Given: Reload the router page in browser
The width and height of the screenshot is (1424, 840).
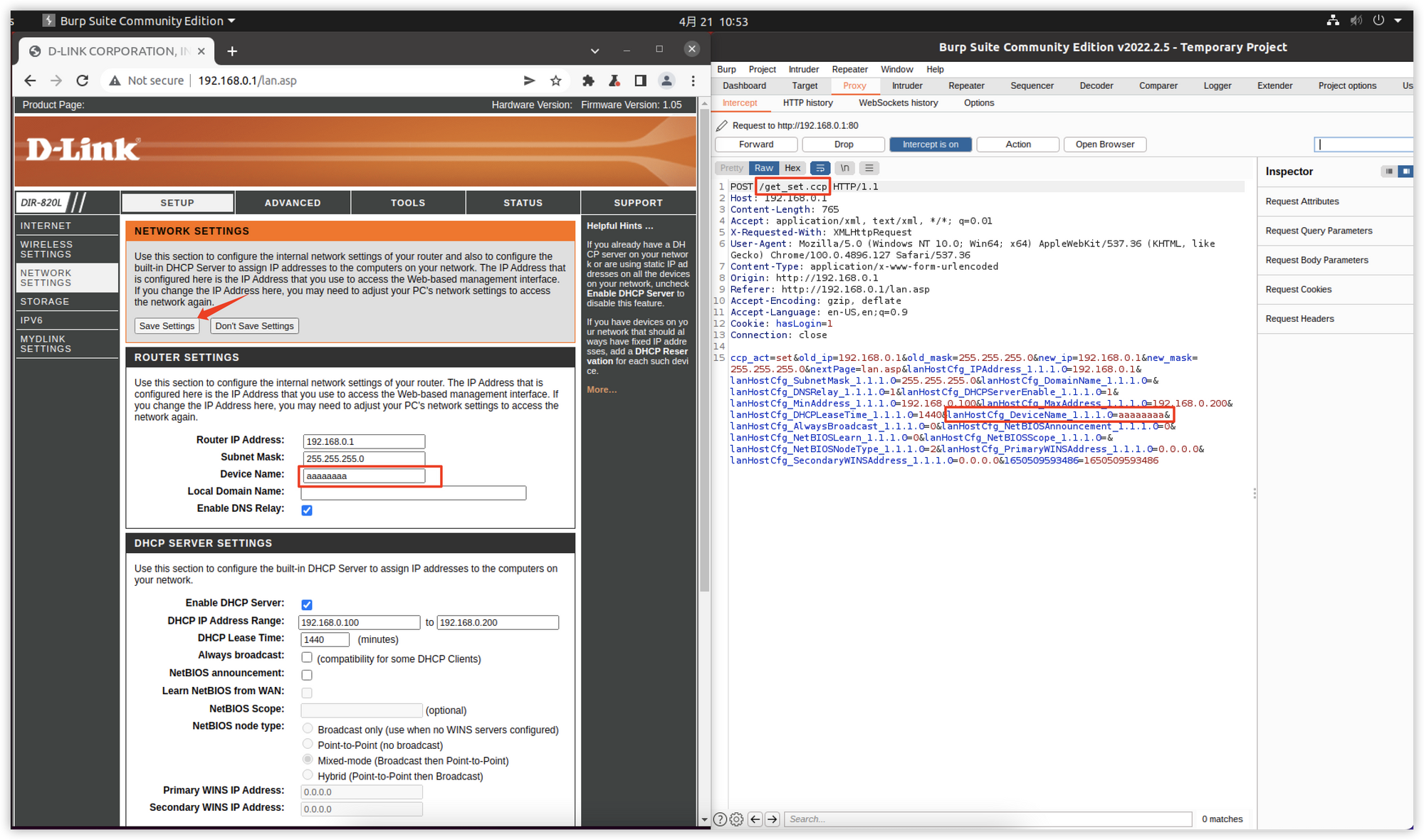Looking at the screenshot, I should (83, 80).
